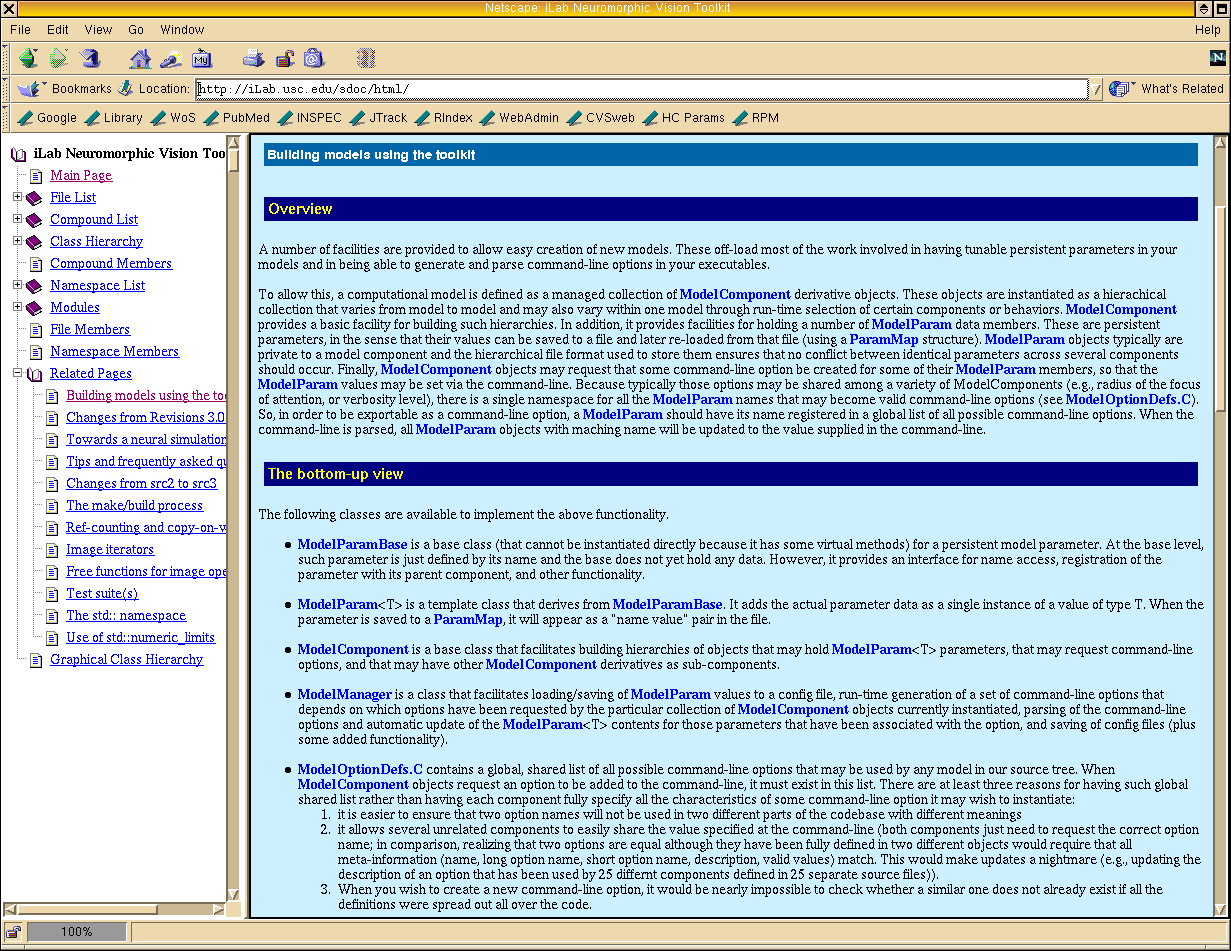Screen dimensions: 1231x951
Task: Click the PubMed personal toolbar bookmark
Action: click(x=236, y=118)
